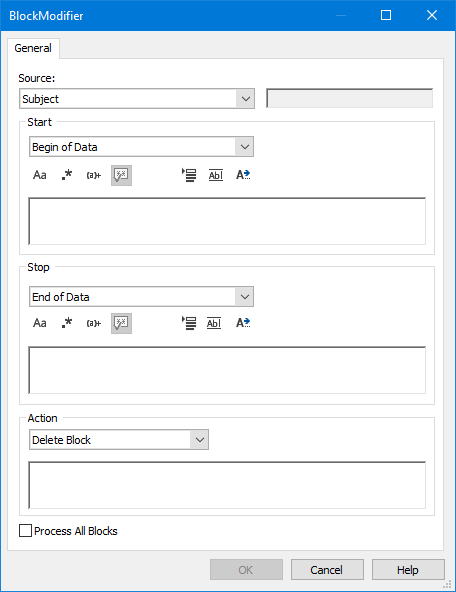Toggle case-sensitive Aa icon in Start section
The height and width of the screenshot is (592, 456).
pyautogui.click(x=40, y=175)
